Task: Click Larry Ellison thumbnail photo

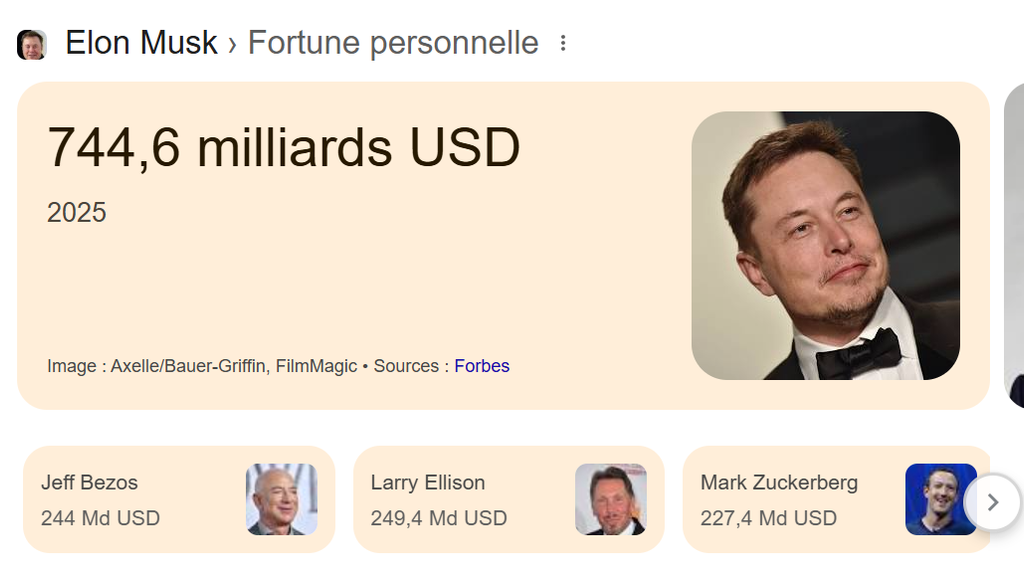Action: (x=610, y=499)
